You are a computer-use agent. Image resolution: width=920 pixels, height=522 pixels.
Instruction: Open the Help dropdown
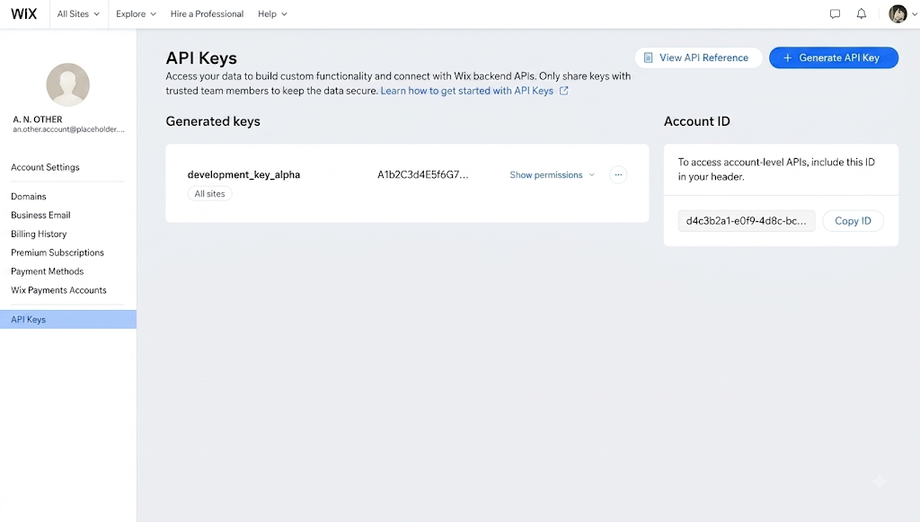pos(272,13)
